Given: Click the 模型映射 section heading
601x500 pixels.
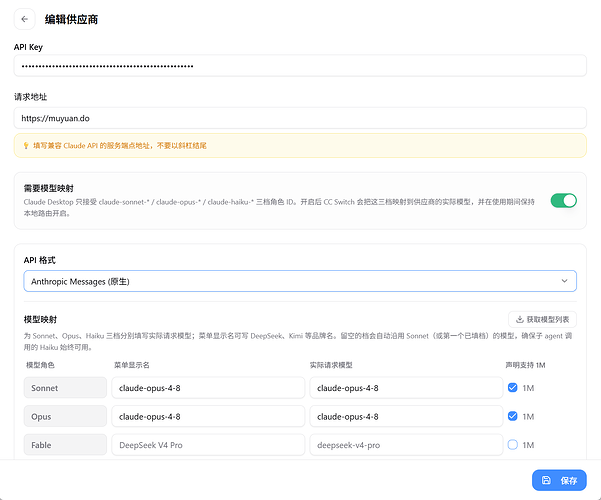Looking at the screenshot, I should coord(40,319).
